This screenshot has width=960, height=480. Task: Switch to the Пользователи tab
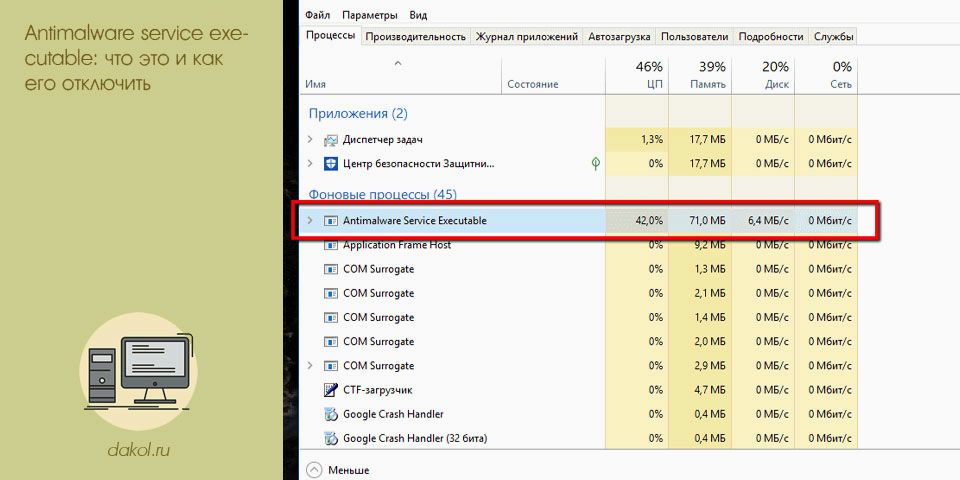694,37
